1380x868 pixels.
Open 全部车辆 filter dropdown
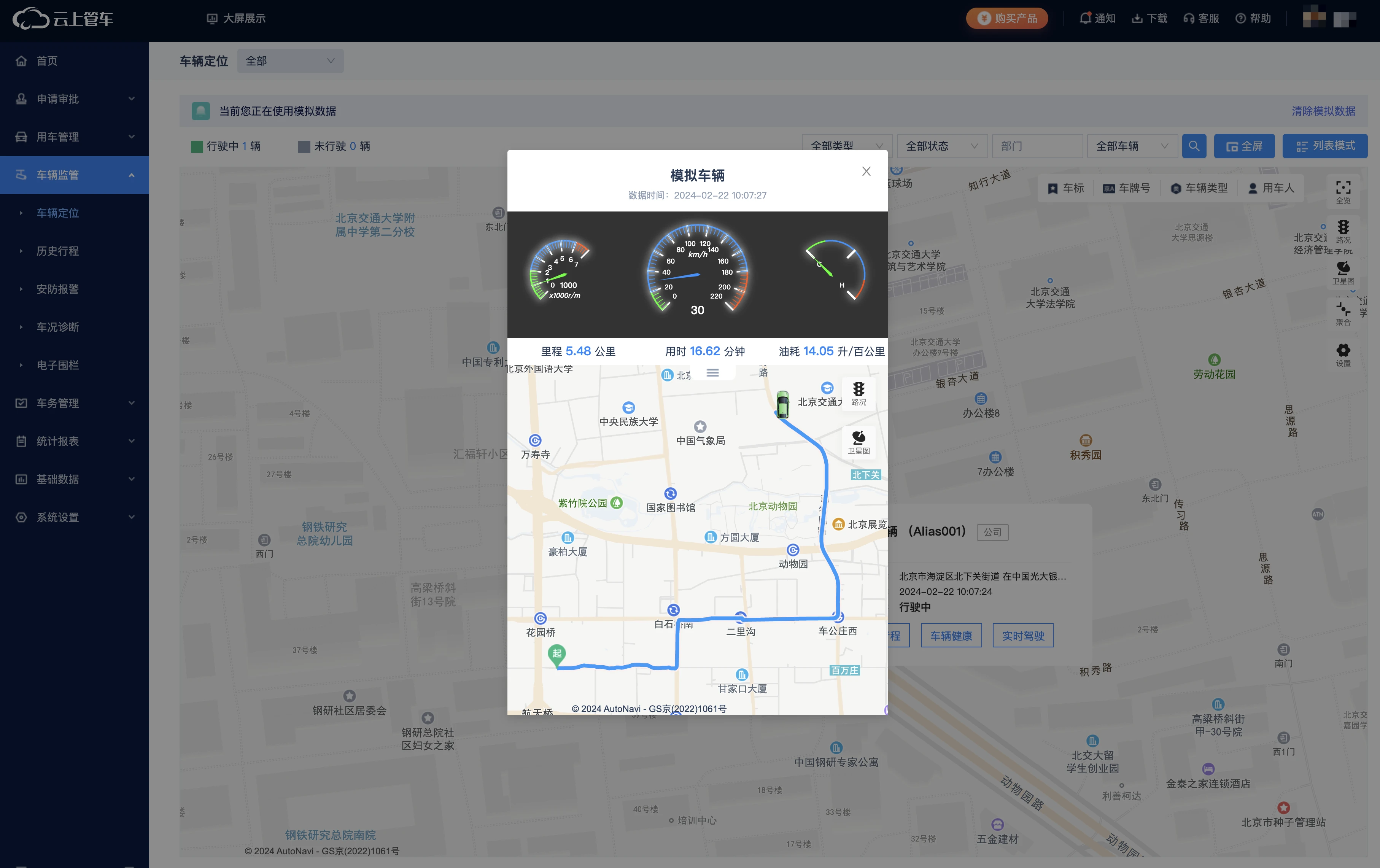pyautogui.click(x=1132, y=146)
